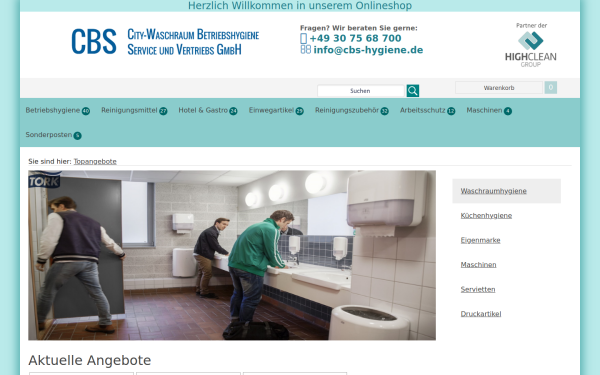Select Eigenmarke in the sidebar
Image resolution: width=600 pixels, height=375 pixels.
pyautogui.click(x=480, y=240)
